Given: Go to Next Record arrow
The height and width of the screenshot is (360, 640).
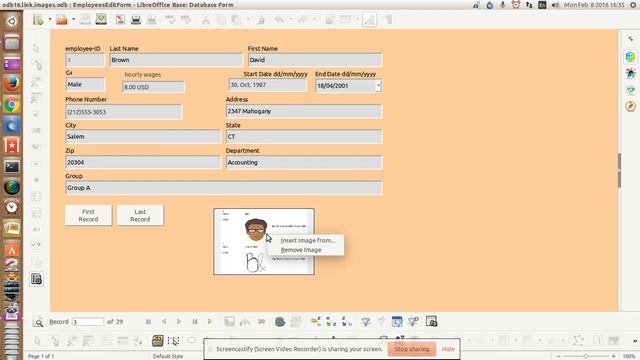Looking at the screenshot, I should (x=179, y=322).
